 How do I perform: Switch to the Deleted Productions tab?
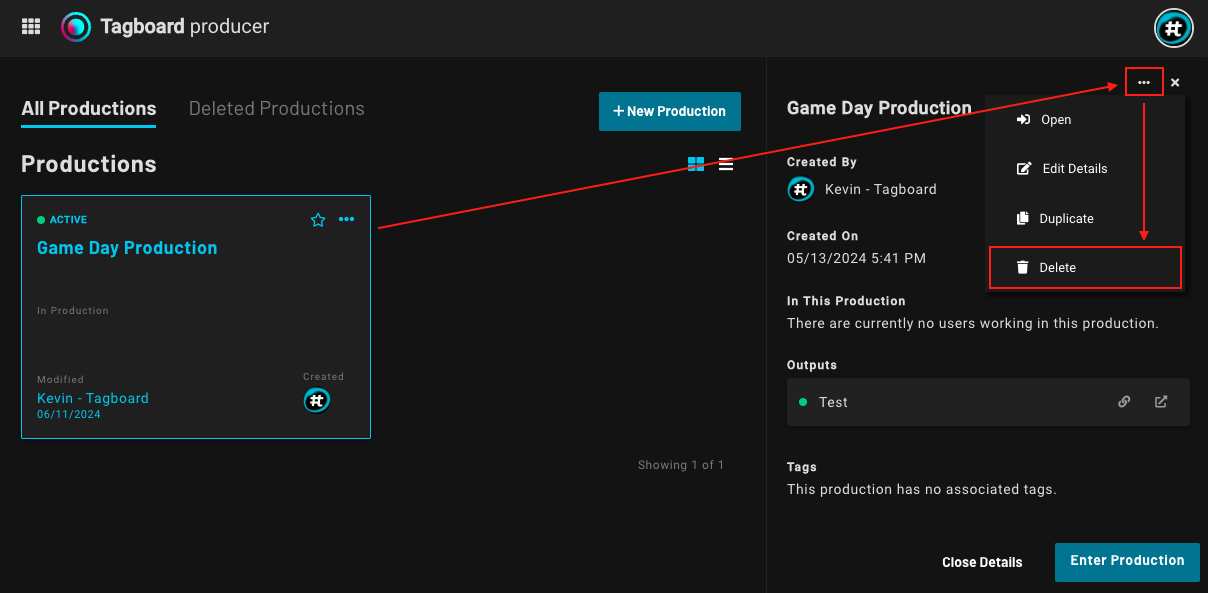click(276, 108)
